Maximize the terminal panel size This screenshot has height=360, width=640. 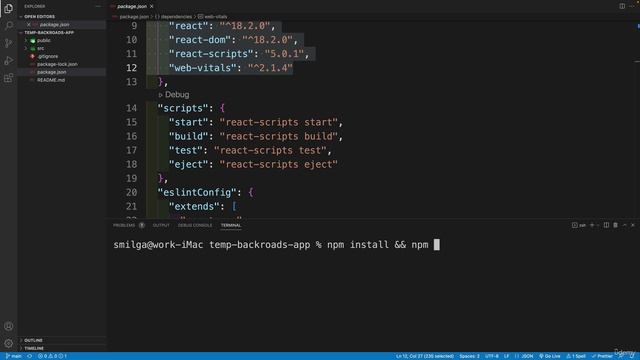[624, 225]
